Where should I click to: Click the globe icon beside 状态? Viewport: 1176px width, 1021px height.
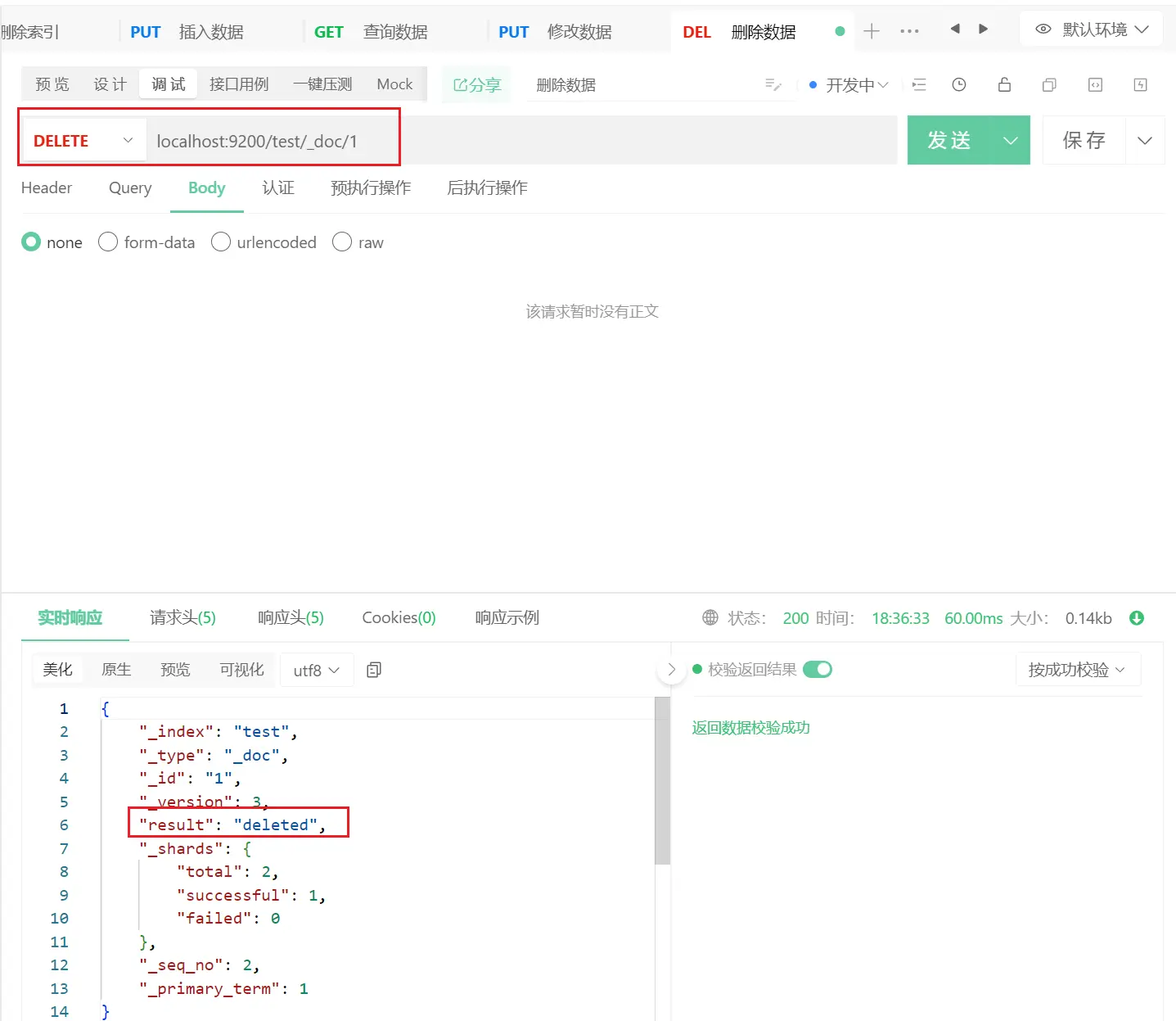710,618
